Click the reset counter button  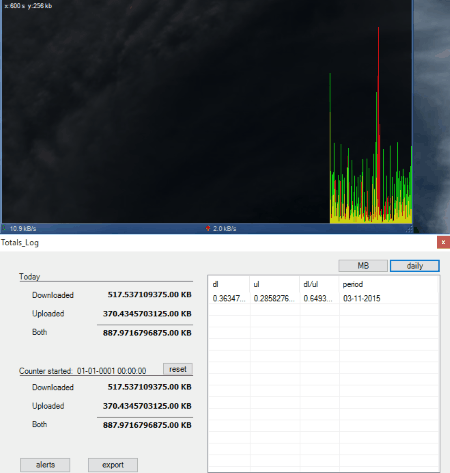(x=178, y=369)
